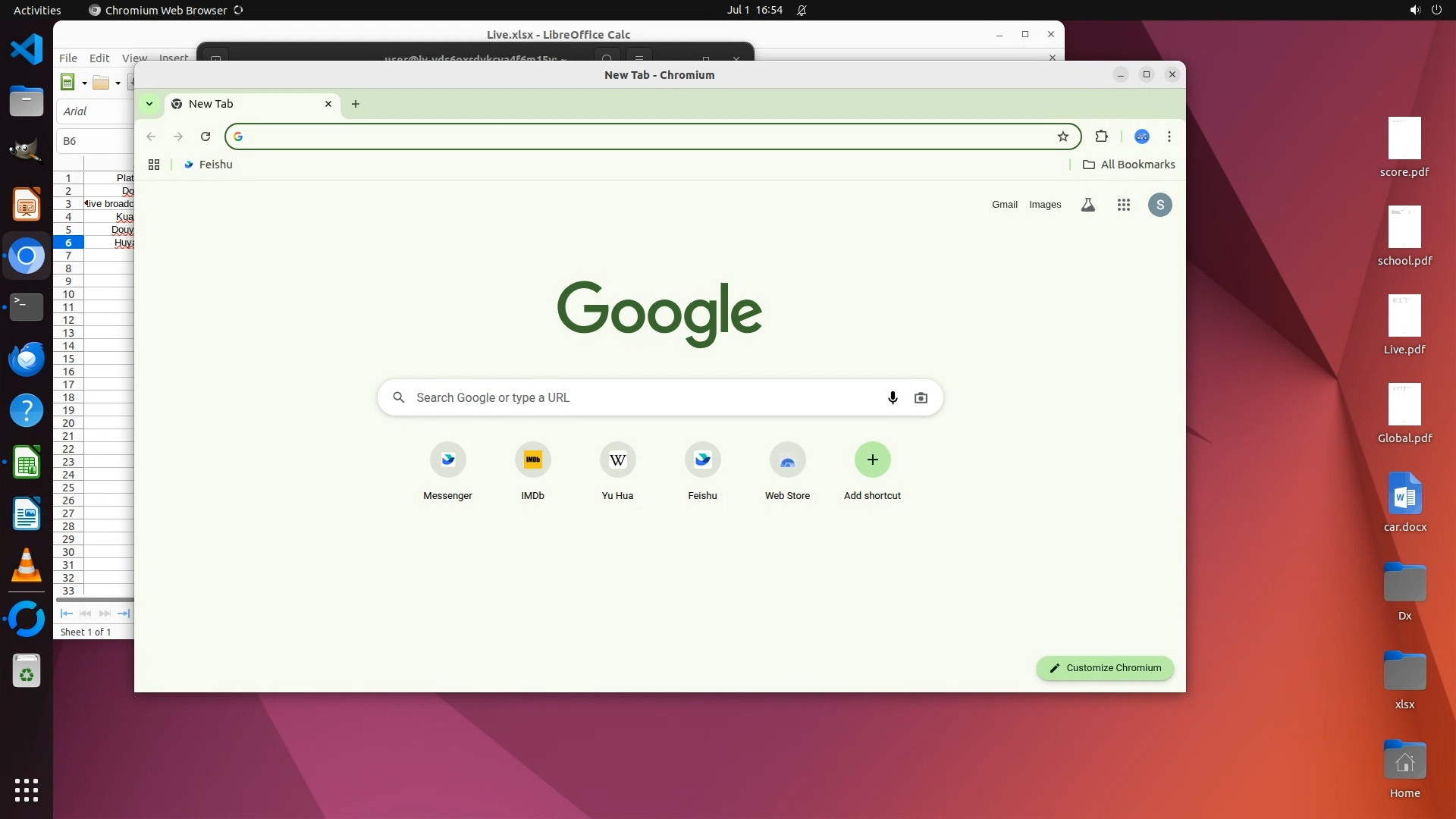Image resolution: width=1456 pixels, height=819 pixels.
Task: Reload the current page
Action: [x=206, y=136]
